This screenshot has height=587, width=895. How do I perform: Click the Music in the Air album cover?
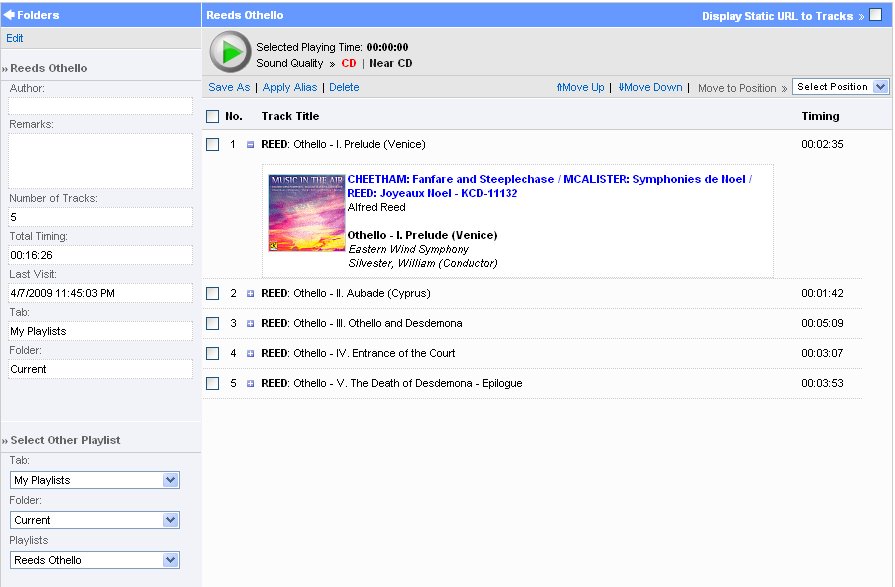pos(307,213)
